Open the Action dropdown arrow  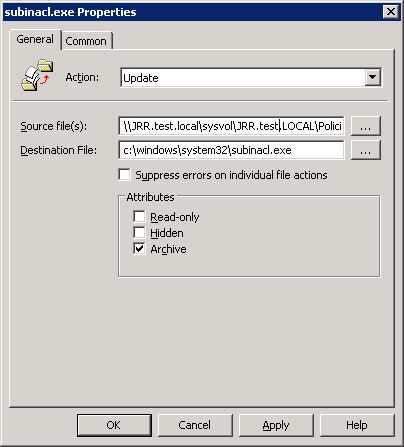(x=373, y=77)
